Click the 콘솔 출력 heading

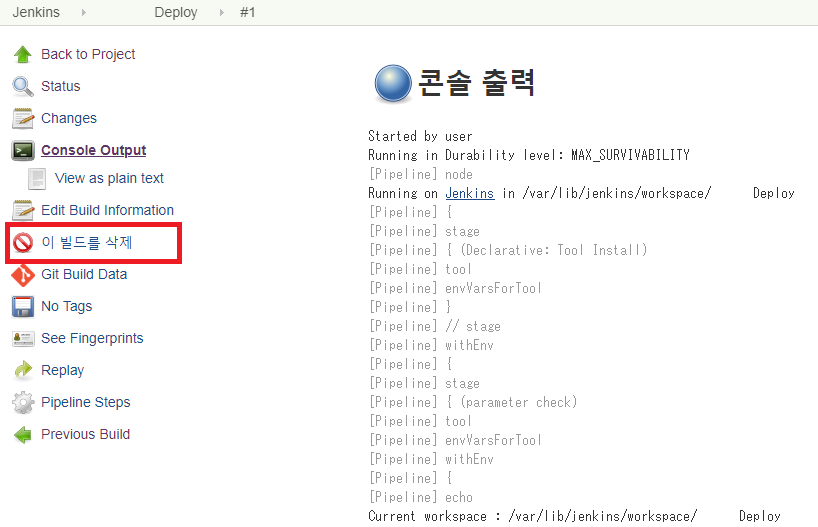[477, 83]
